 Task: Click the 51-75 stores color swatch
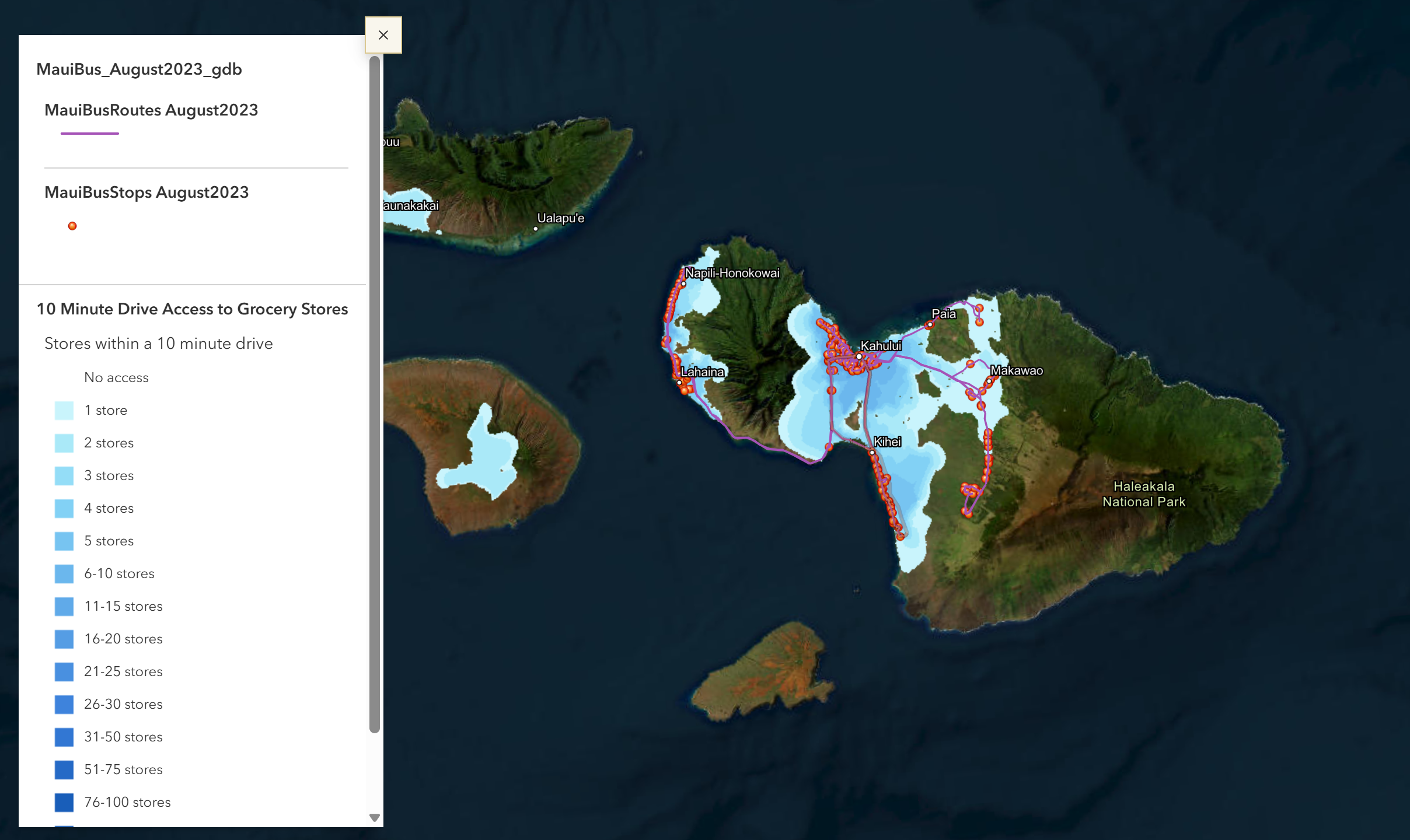point(64,770)
